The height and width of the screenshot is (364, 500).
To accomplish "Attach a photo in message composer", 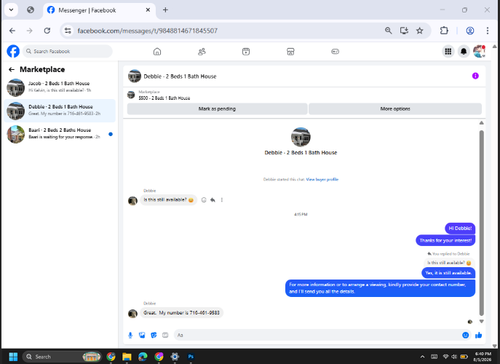I will coord(142,335).
